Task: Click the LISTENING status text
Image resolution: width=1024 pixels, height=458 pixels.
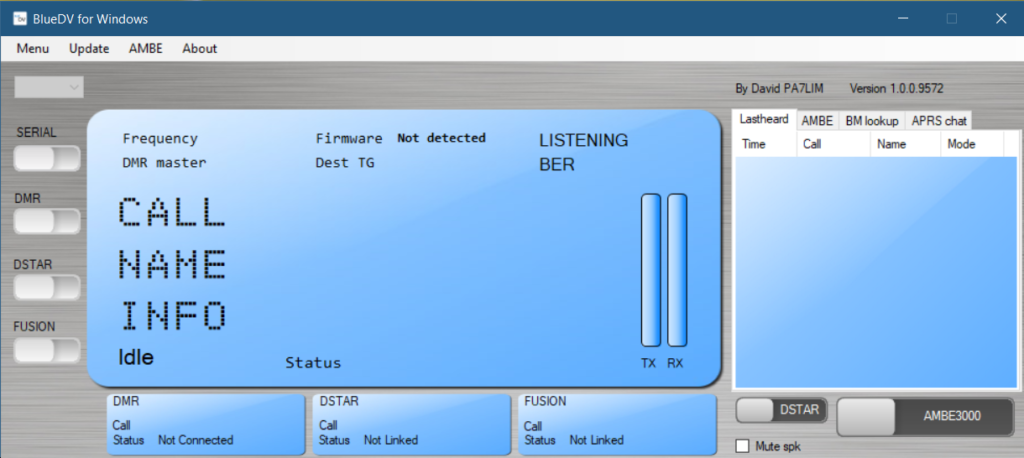Action: tap(583, 140)
